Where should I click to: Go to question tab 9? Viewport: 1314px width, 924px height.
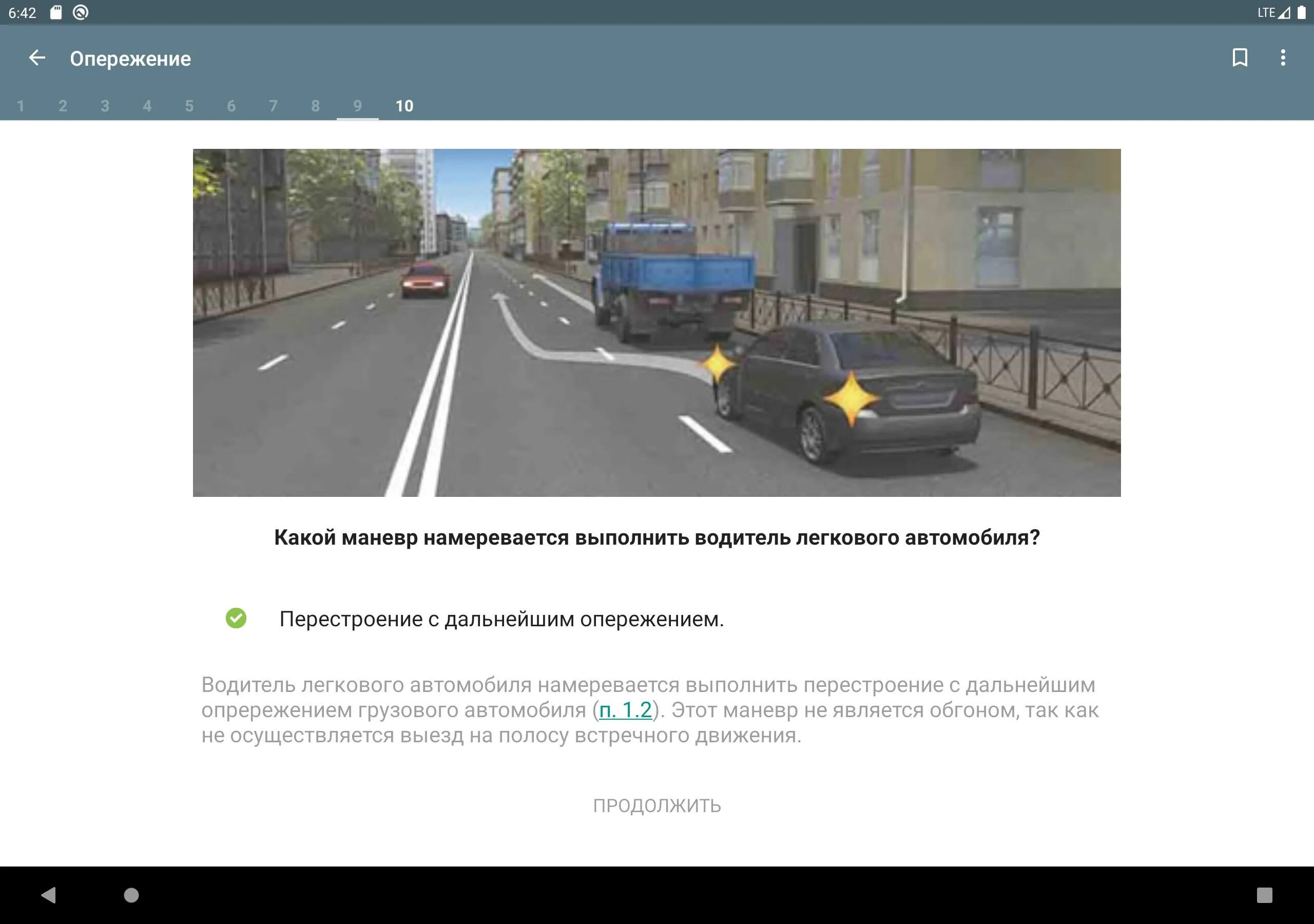tap(357, 106)
